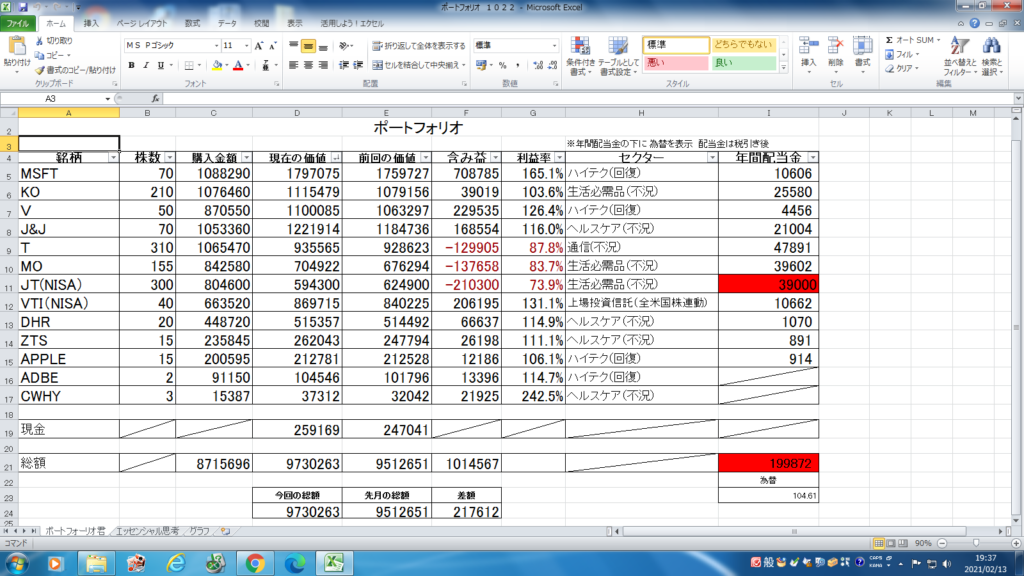Click the Paste (貼り付け) clipboard icon

[16, 46]
